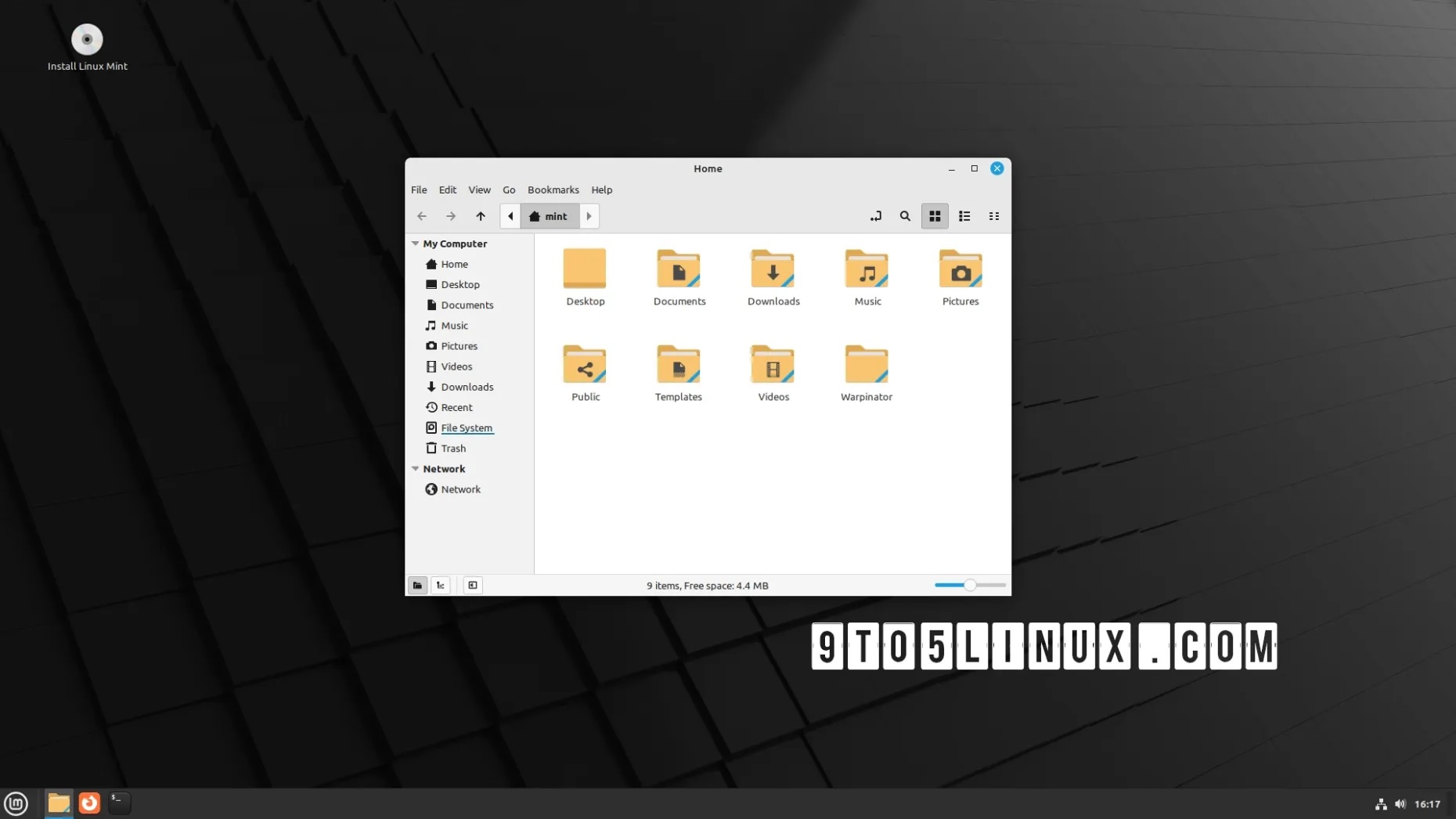This screenshot has height=819, width=1456.
Task: Open the View menu
Action: [x=479, y=190]
